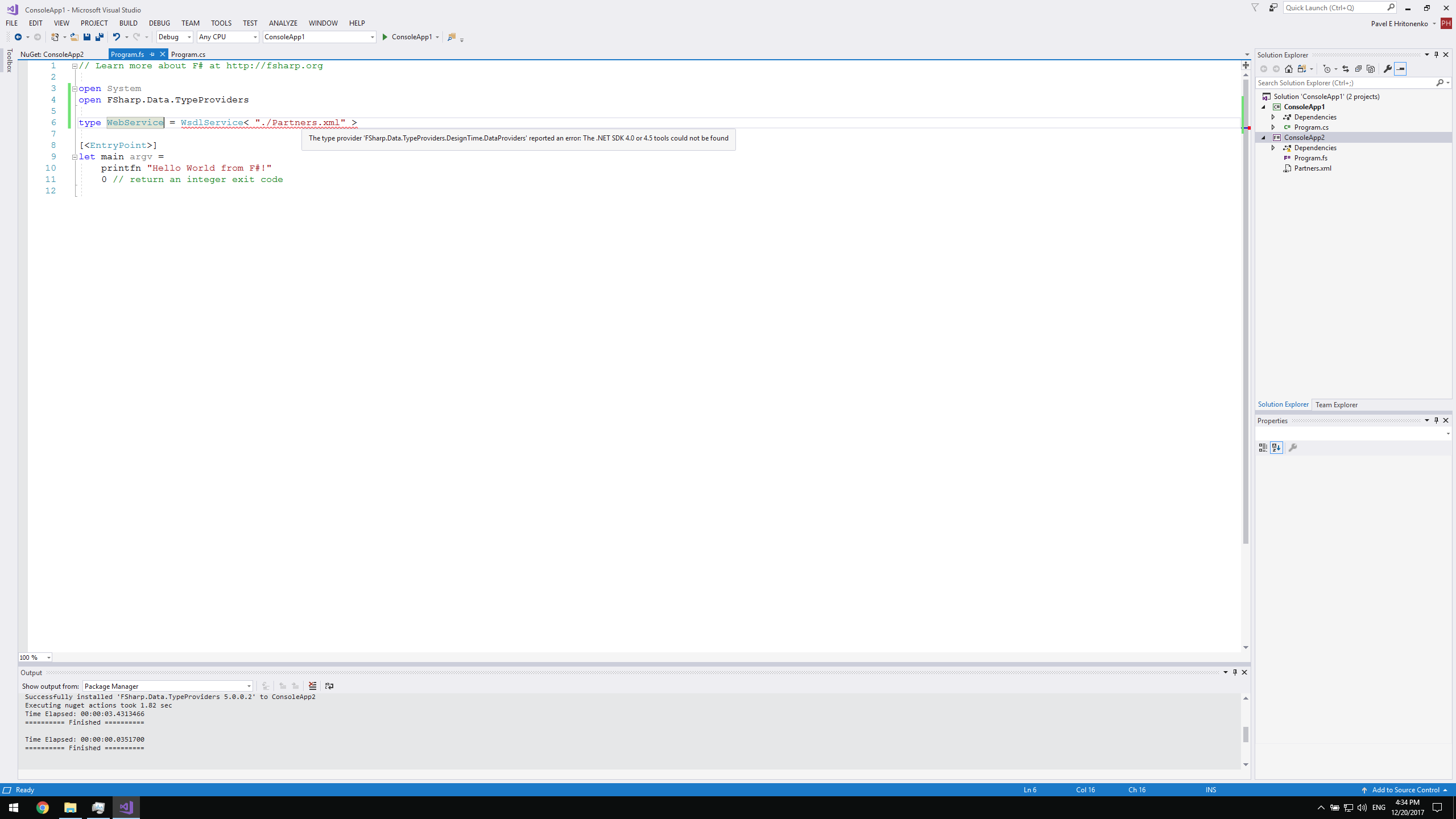Toggle word wrap in the Output pane

[329, 686]
